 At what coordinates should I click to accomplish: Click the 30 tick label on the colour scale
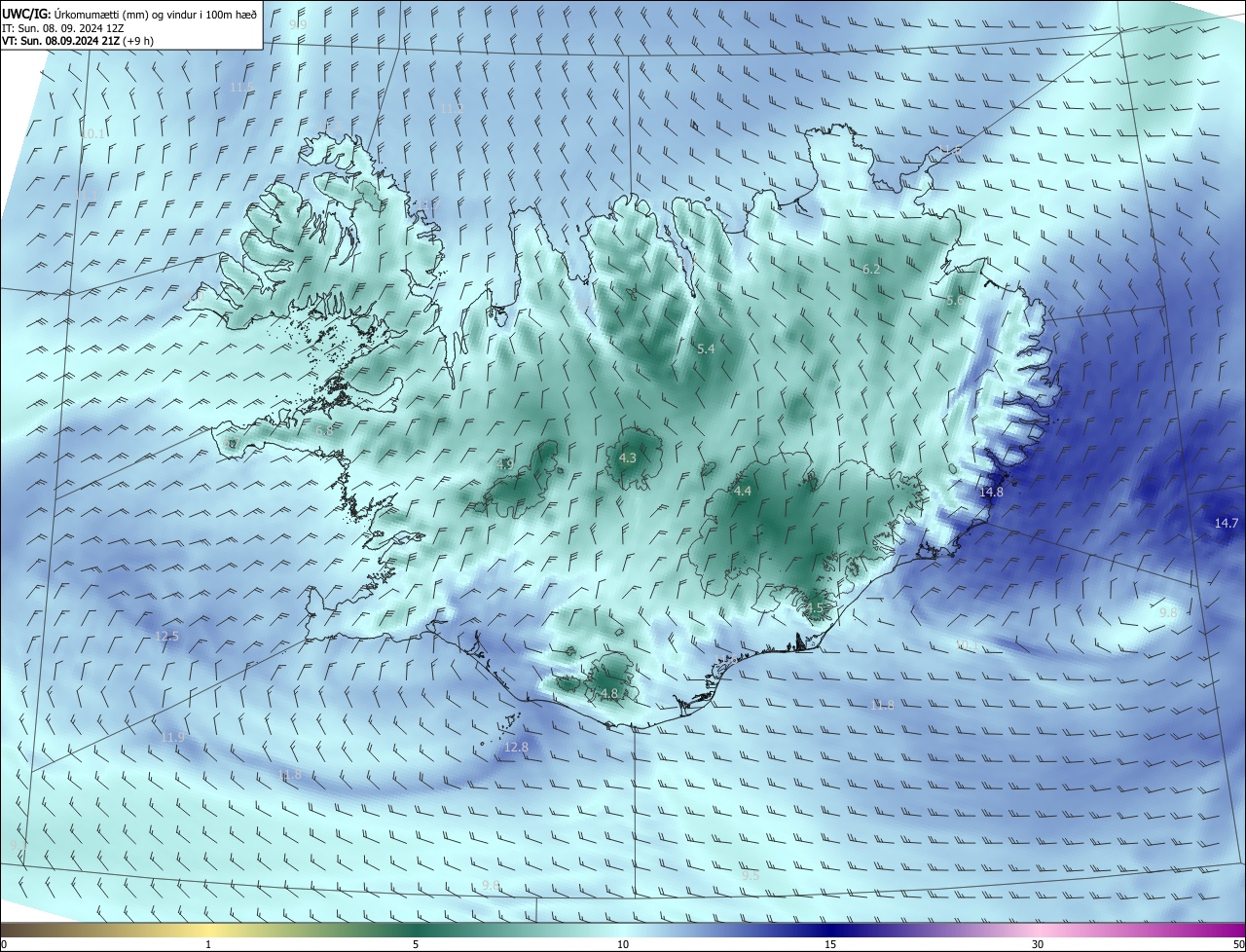1038,945
